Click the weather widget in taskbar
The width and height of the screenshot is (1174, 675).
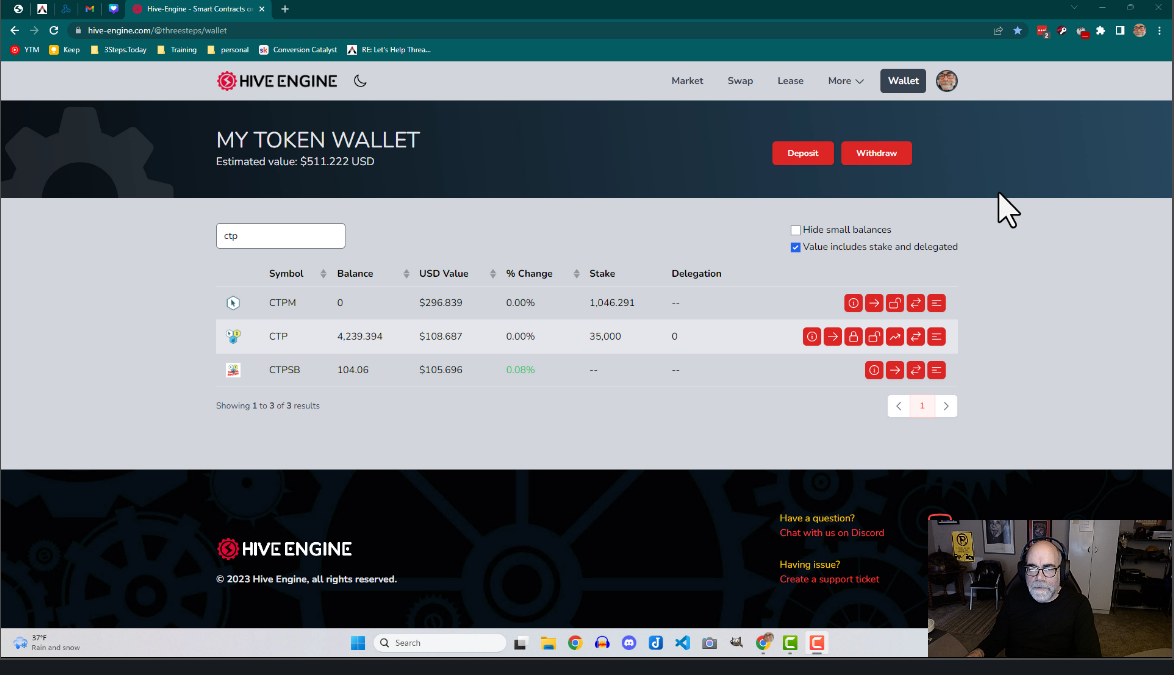(47, 643)
